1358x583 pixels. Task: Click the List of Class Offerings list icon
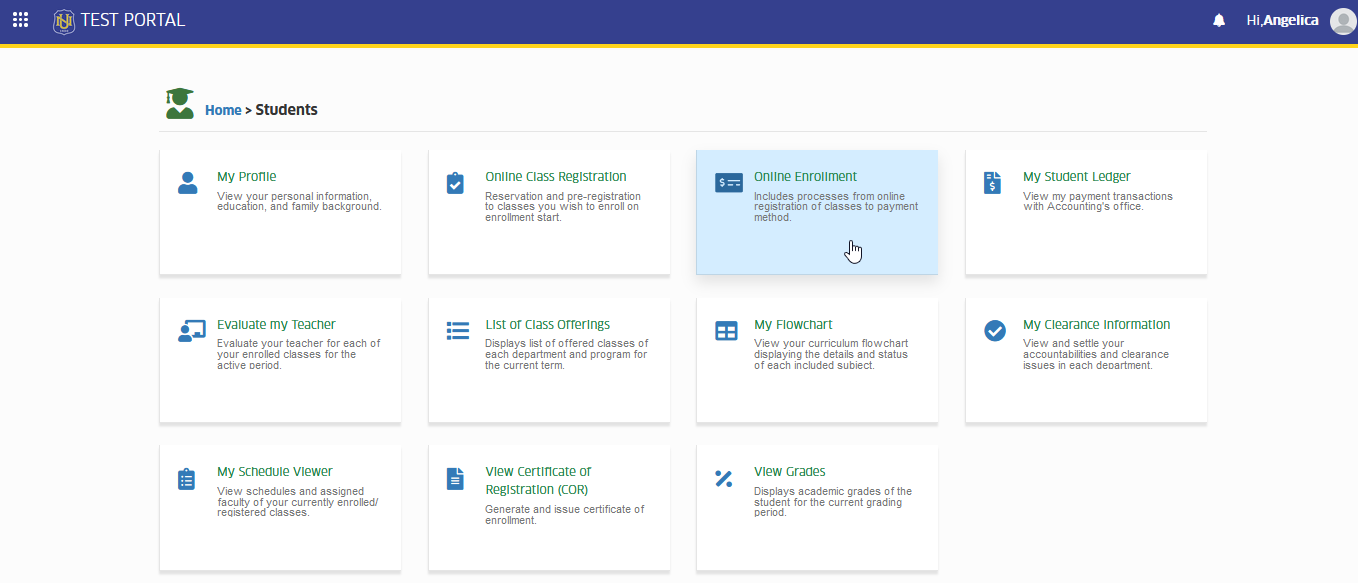pos(458,331)
